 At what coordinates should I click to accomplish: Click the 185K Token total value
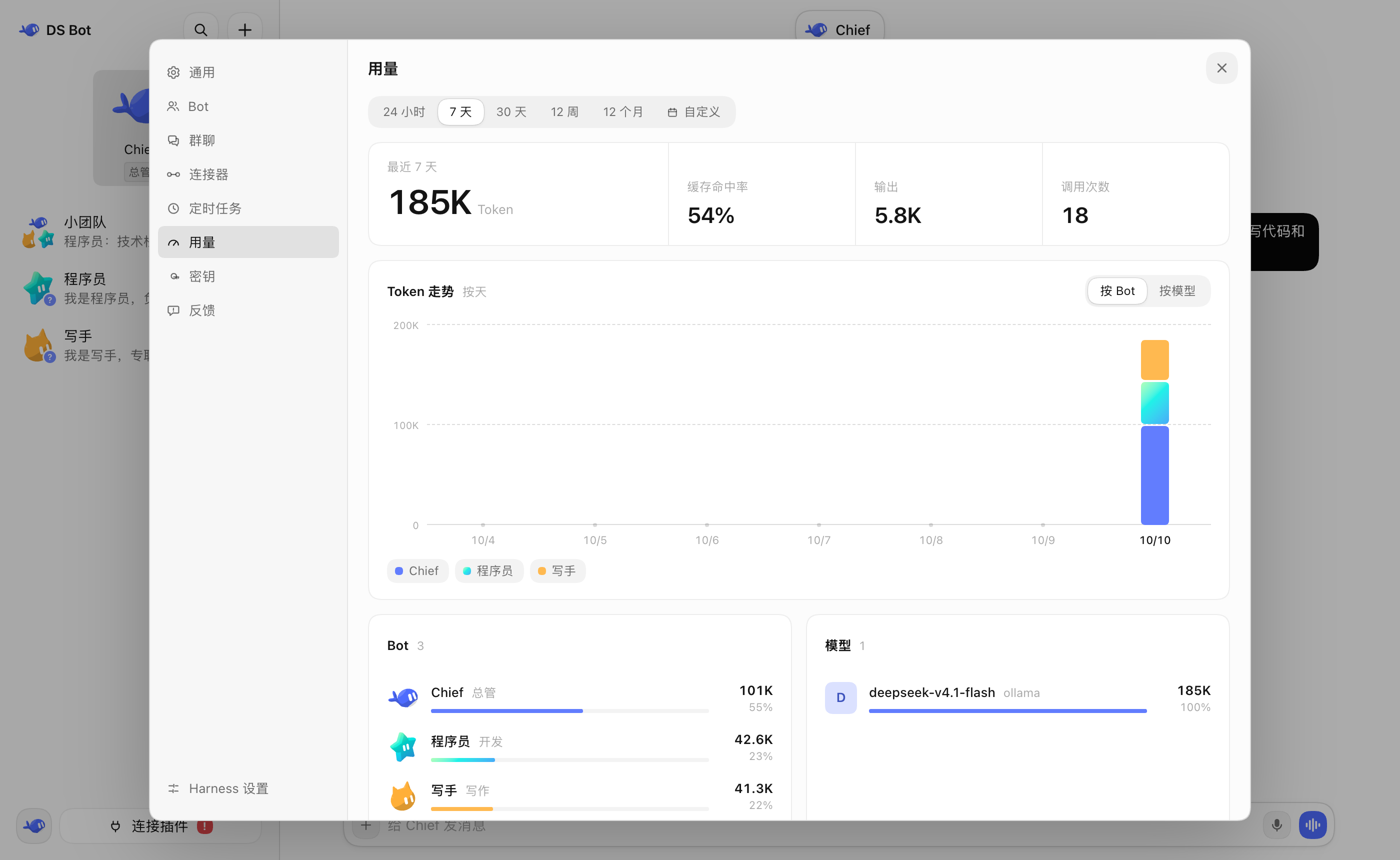tap(430, 202)
